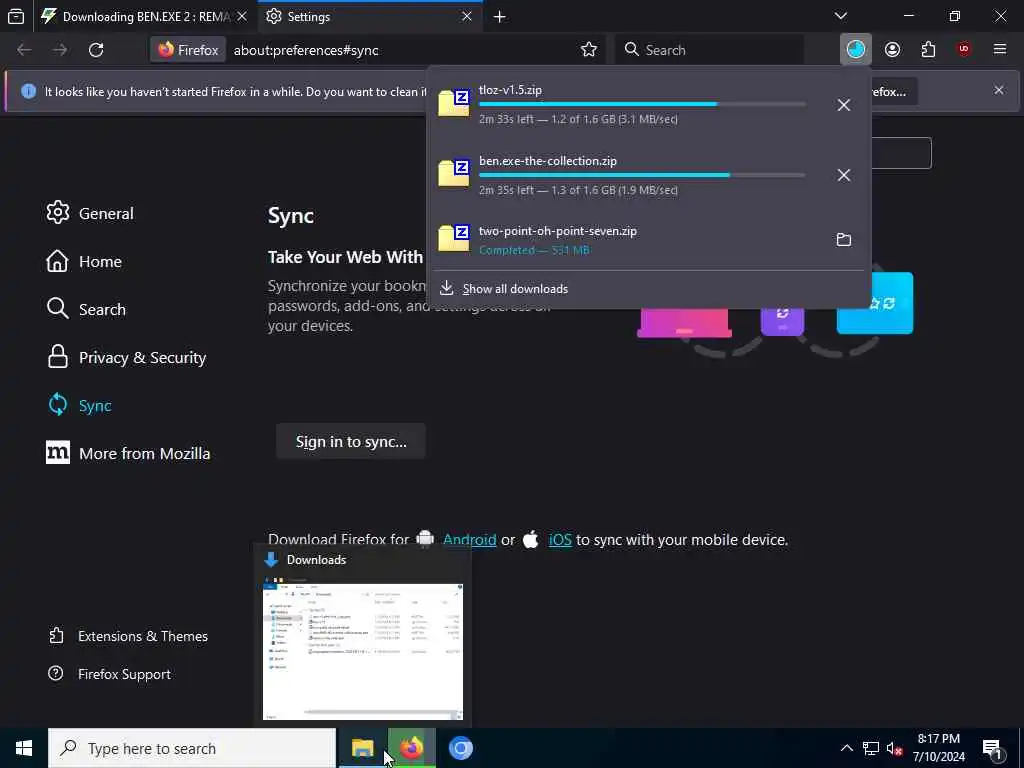This screenshot has width=1024, height=768.
Task: Click the ben.exe-the-collection.zip file icon
Action: (x=454, y=173)
